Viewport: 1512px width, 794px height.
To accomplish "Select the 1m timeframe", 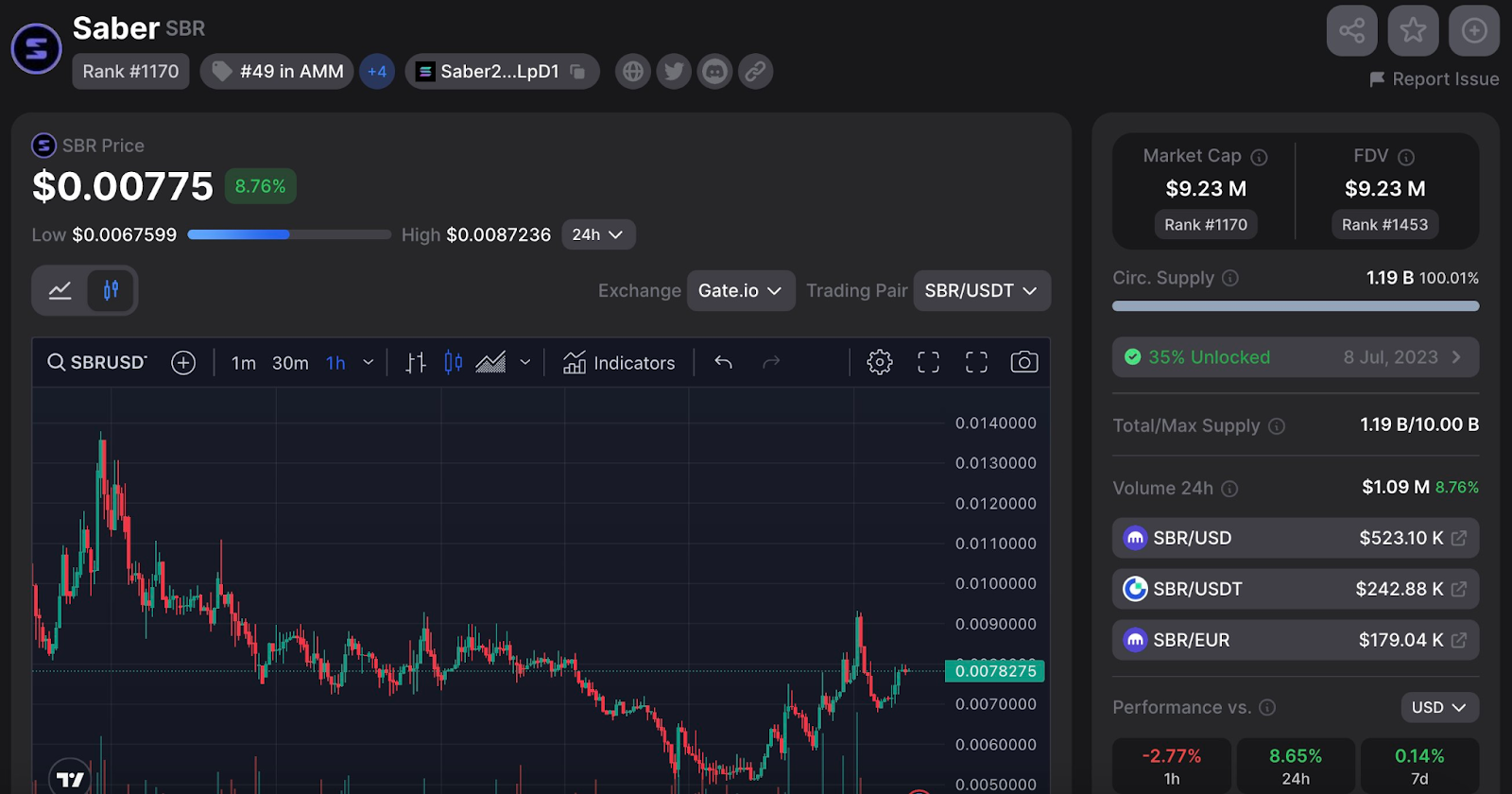I will pos(244,363).
